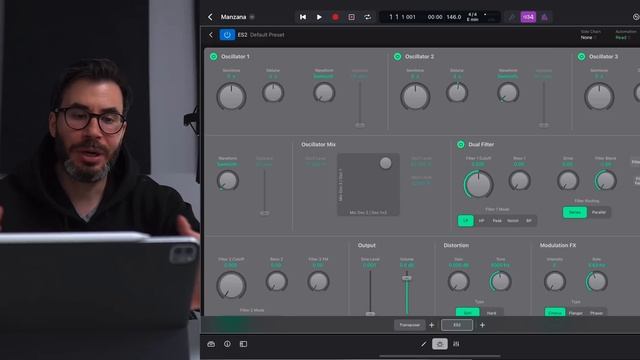Image resolution: width=640 pixels, height=360 pixels.
Task: Open the Inspector info icon
Action: (227, 344)
